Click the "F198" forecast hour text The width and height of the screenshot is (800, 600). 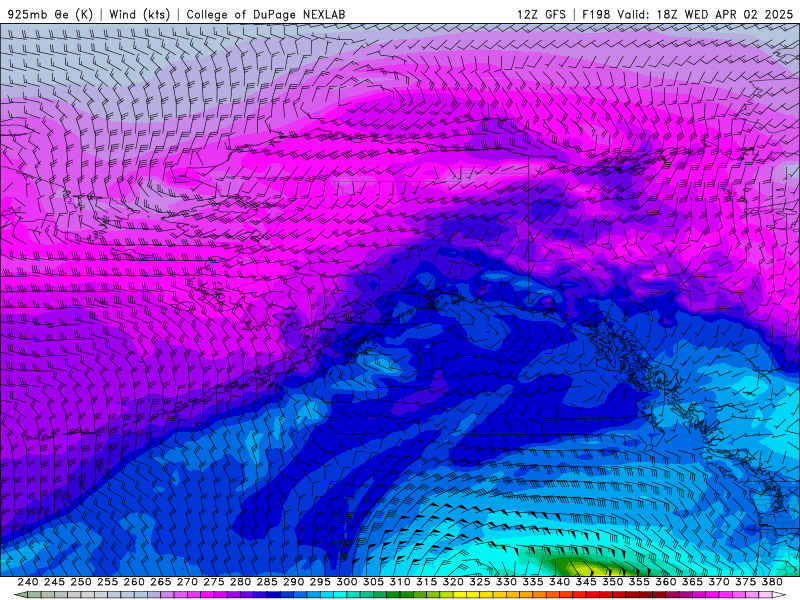click(596, 14)
